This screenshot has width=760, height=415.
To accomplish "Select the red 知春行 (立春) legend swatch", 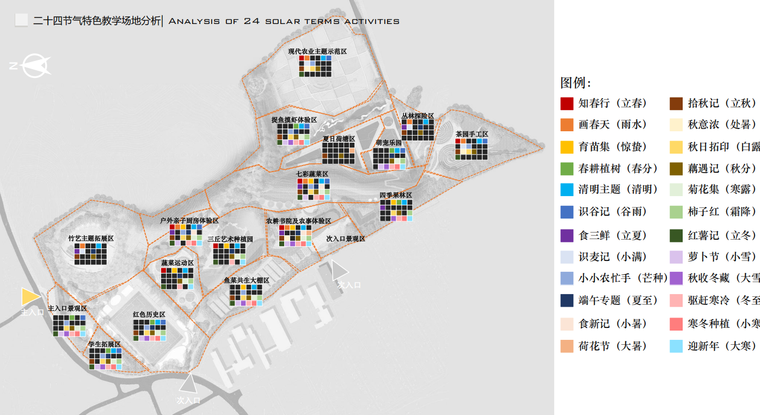I will (568, 103).
